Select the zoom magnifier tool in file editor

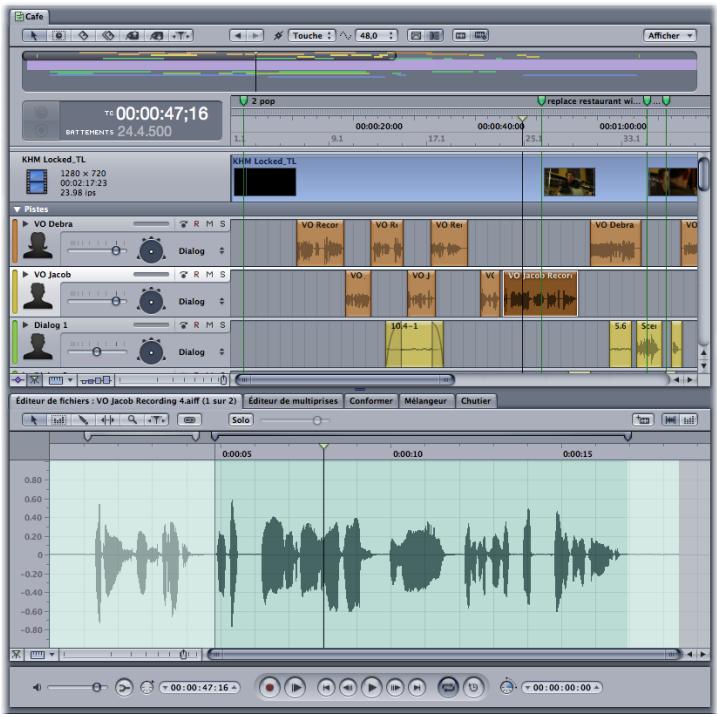click(132, 420)
